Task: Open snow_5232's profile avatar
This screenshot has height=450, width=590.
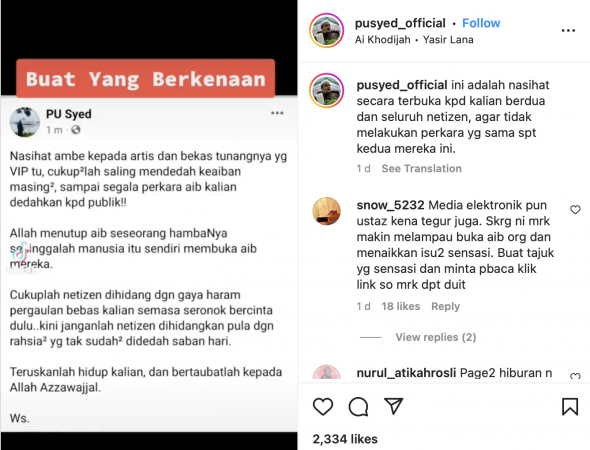Action: point(327,211)
